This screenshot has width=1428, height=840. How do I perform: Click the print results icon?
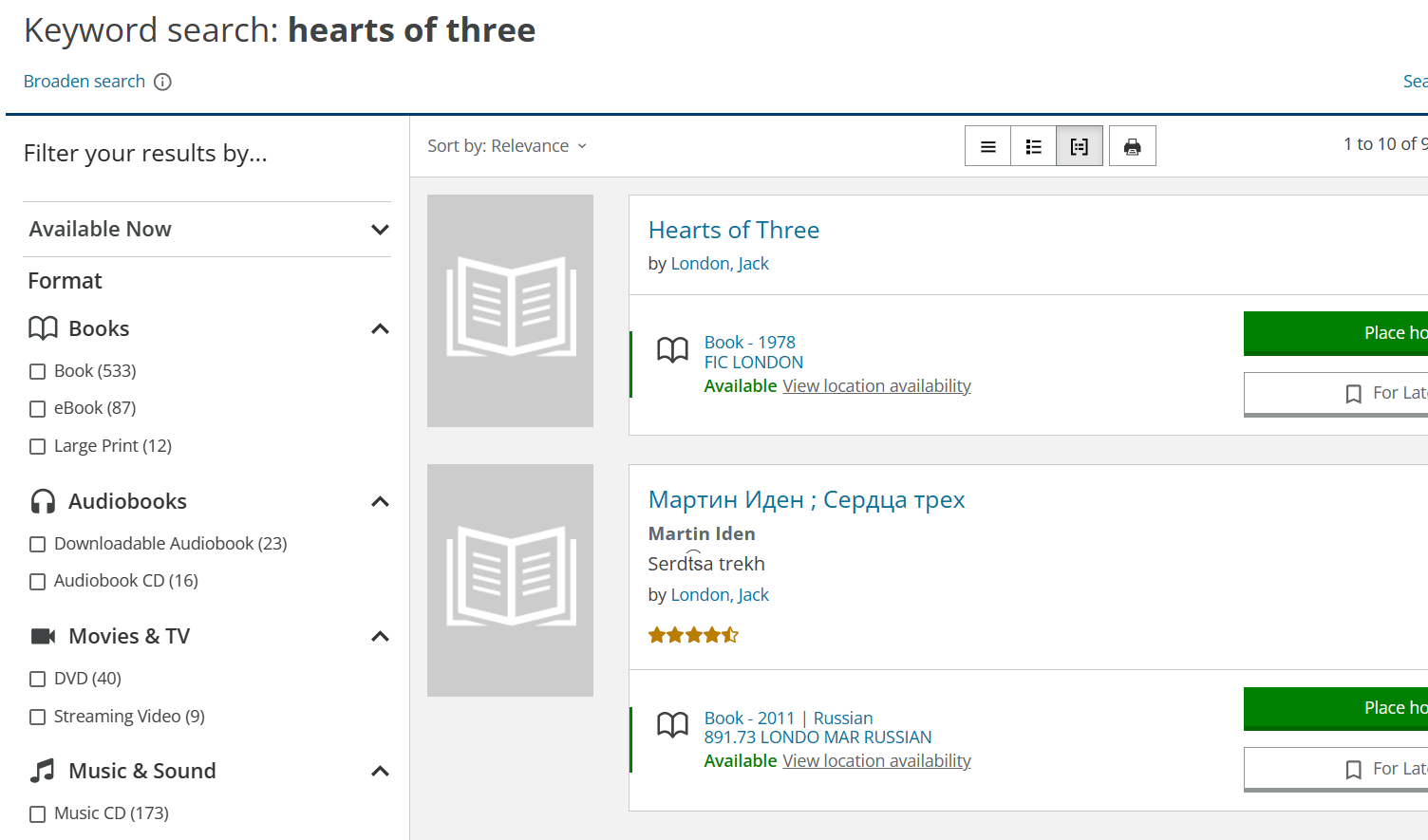[1133, 146]
